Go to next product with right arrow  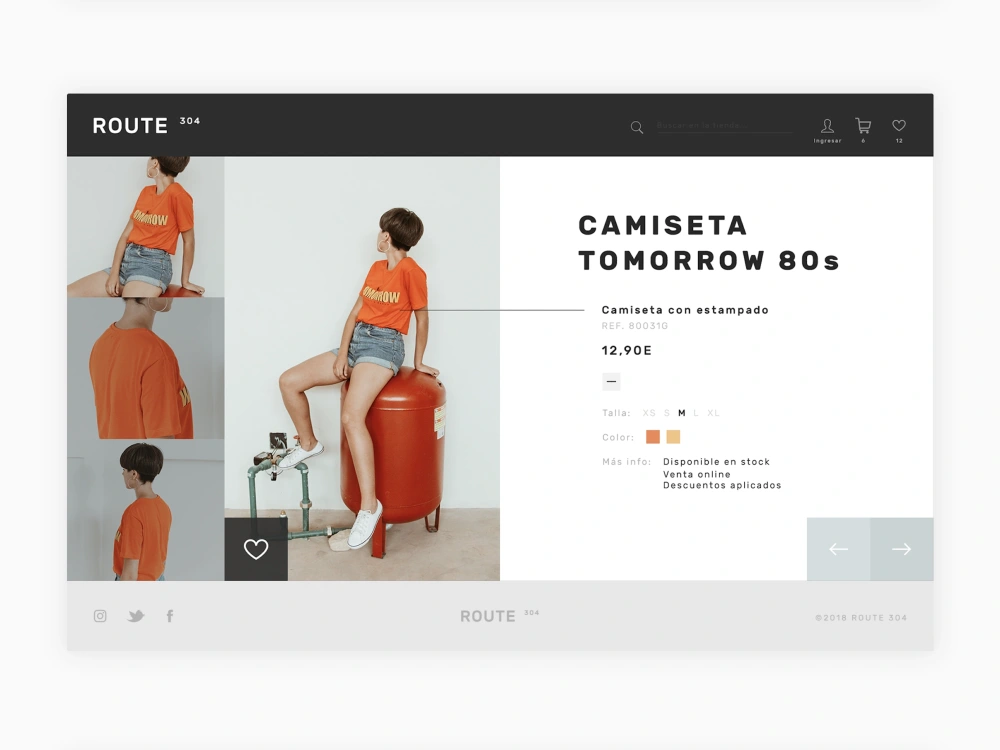point(902,549)
